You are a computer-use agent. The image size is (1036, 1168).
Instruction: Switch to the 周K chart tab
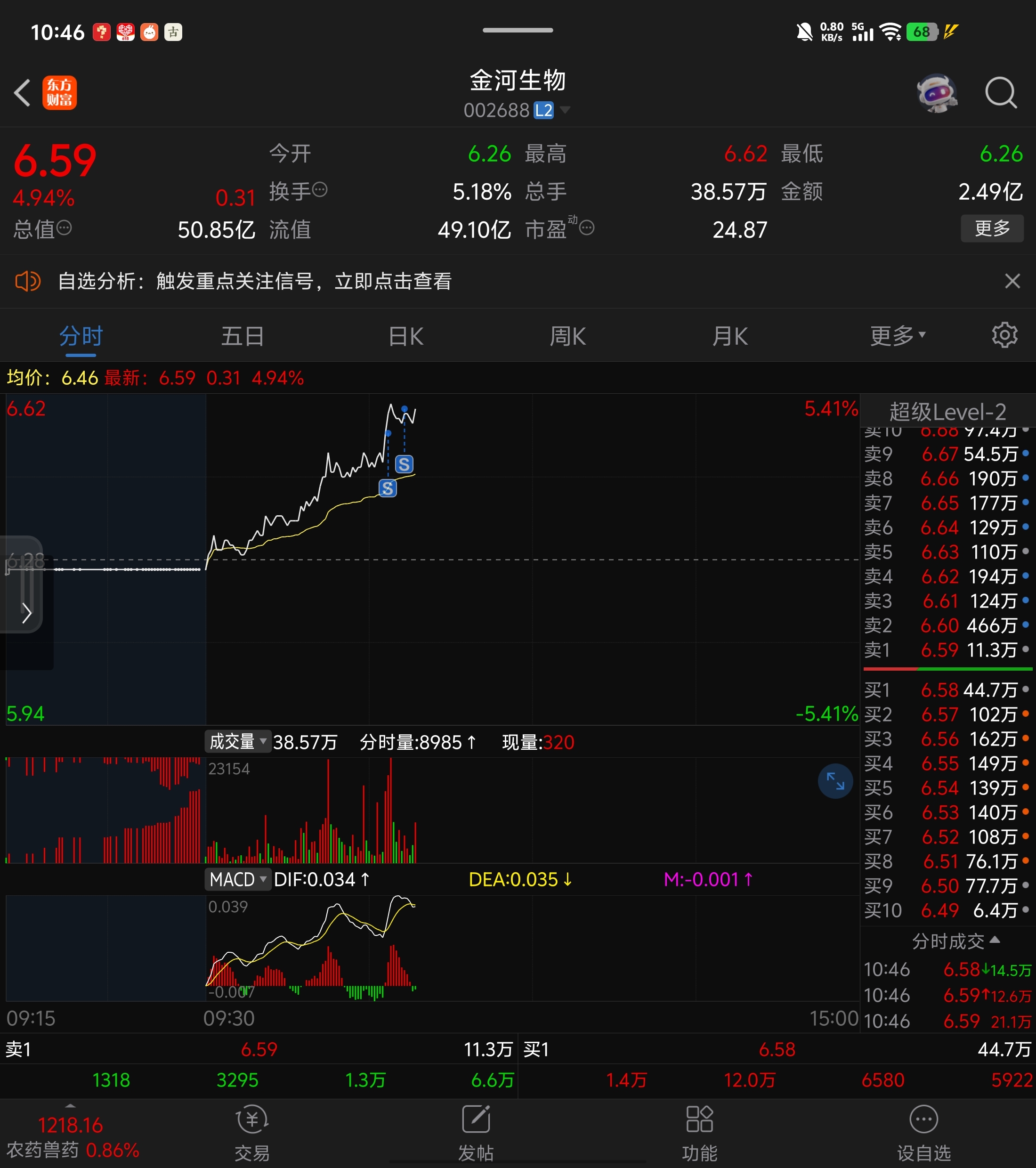567,337
